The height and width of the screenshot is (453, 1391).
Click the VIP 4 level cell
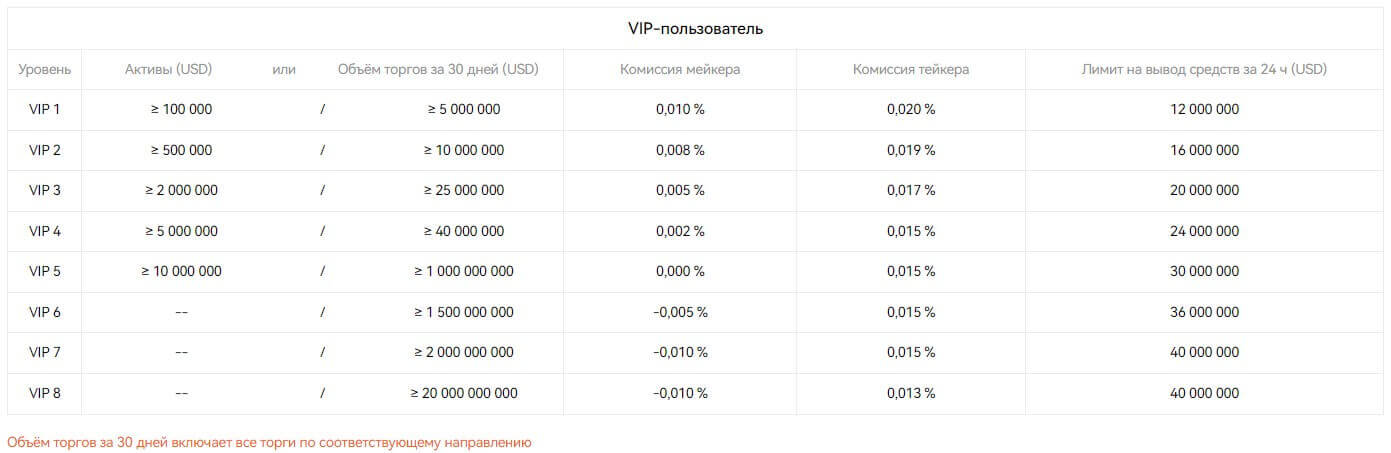click(45, 231)
